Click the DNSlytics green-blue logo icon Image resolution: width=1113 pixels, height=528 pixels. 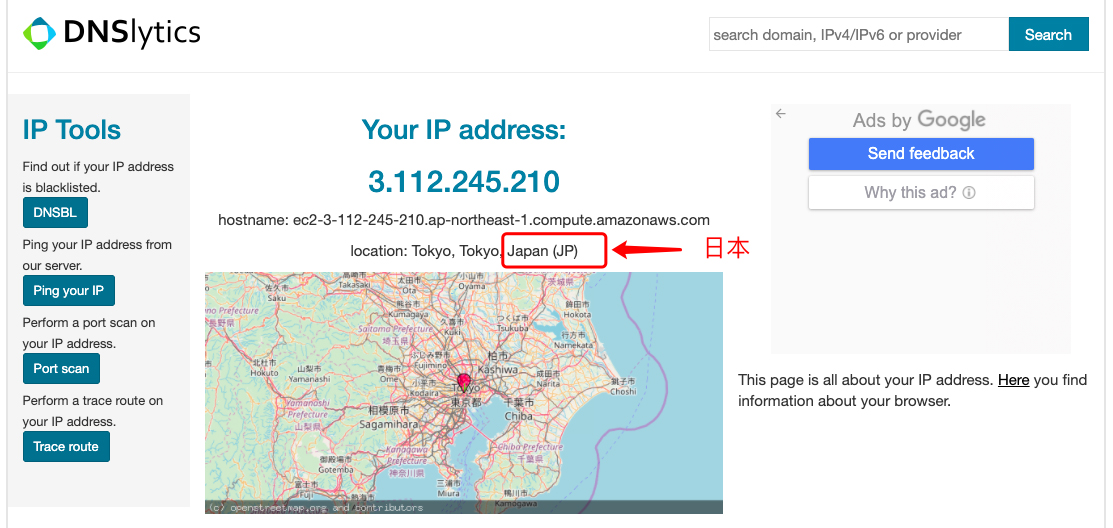[39, 34]
